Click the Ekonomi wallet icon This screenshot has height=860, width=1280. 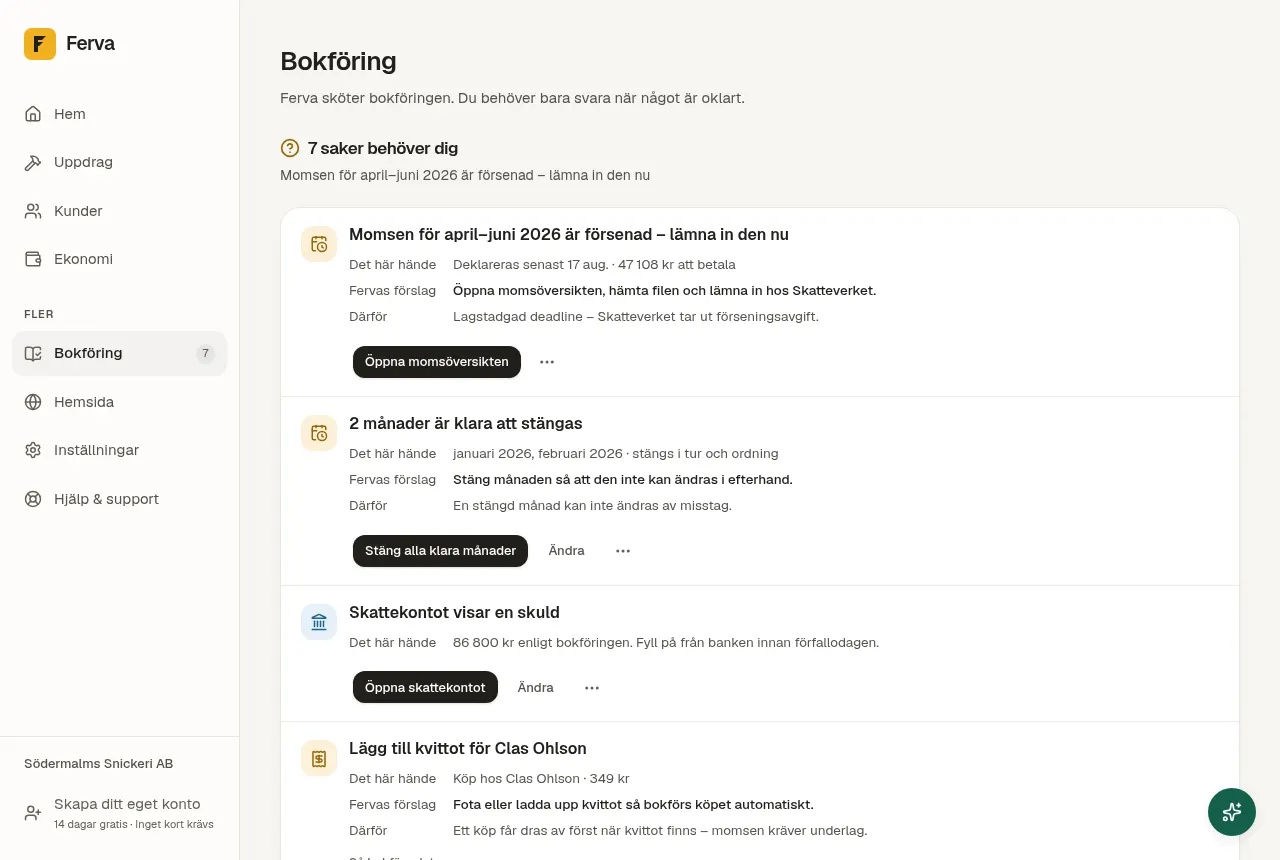click(x=33, y=259)
